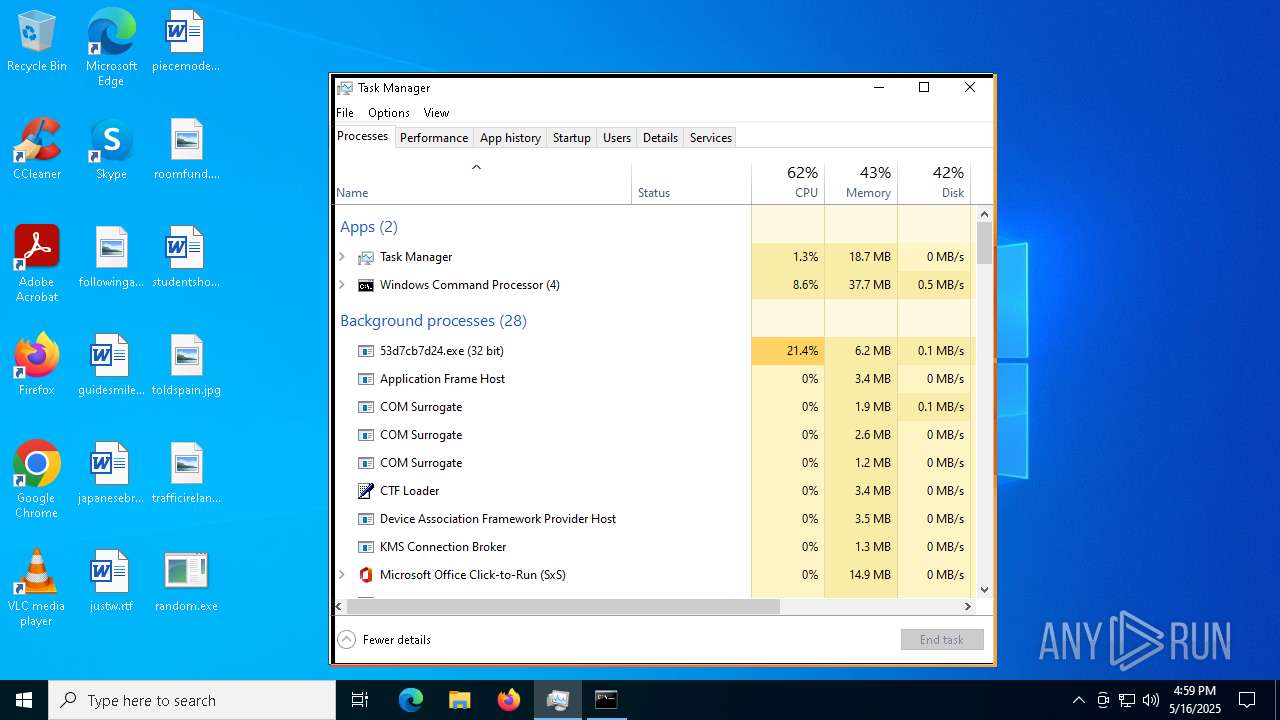Screen dimensions: 1280x720
Task: Switch to Command Prompt in taskbar
Action: pos(606,700)
